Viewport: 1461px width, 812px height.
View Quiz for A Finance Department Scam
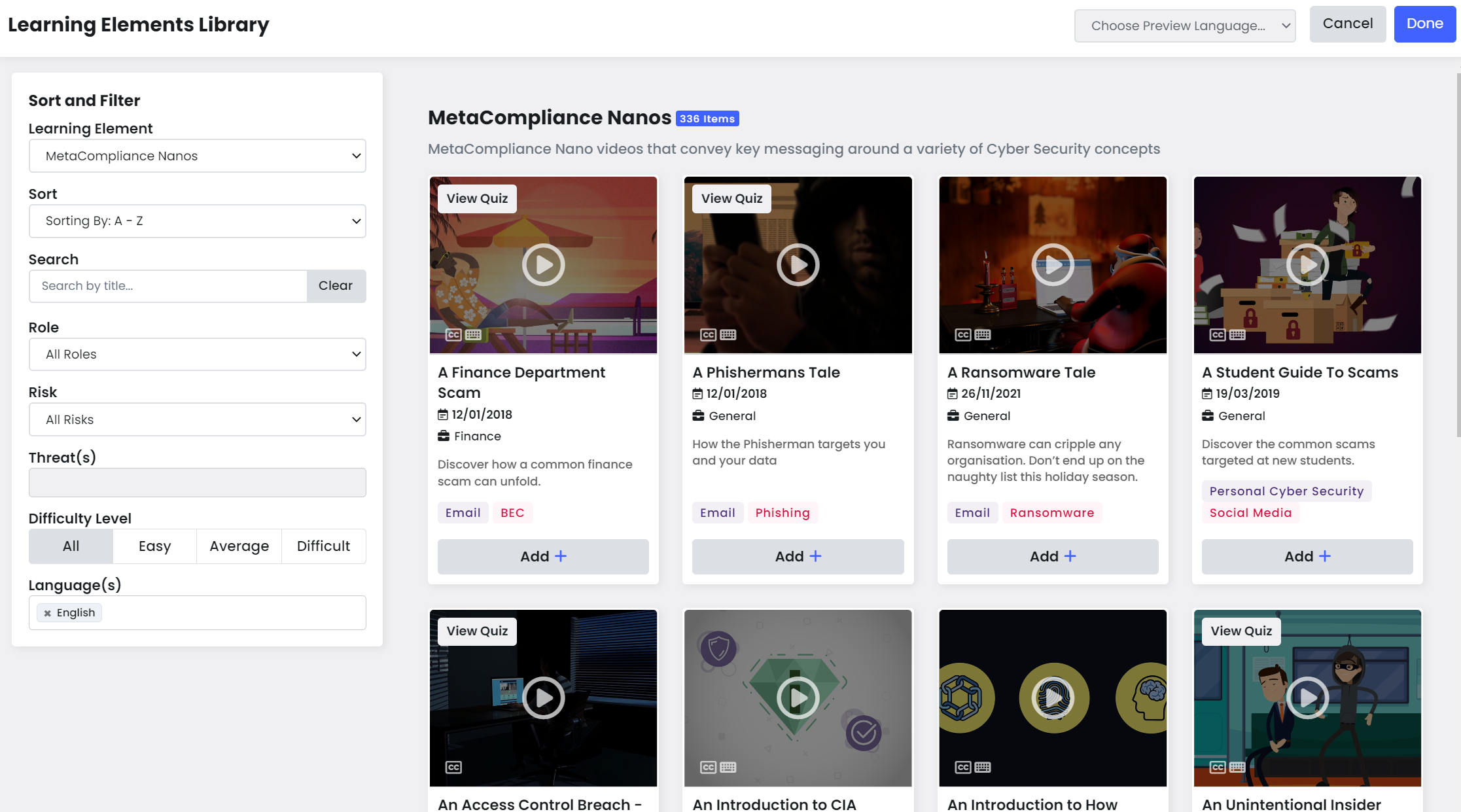click(x=477, y=199)
